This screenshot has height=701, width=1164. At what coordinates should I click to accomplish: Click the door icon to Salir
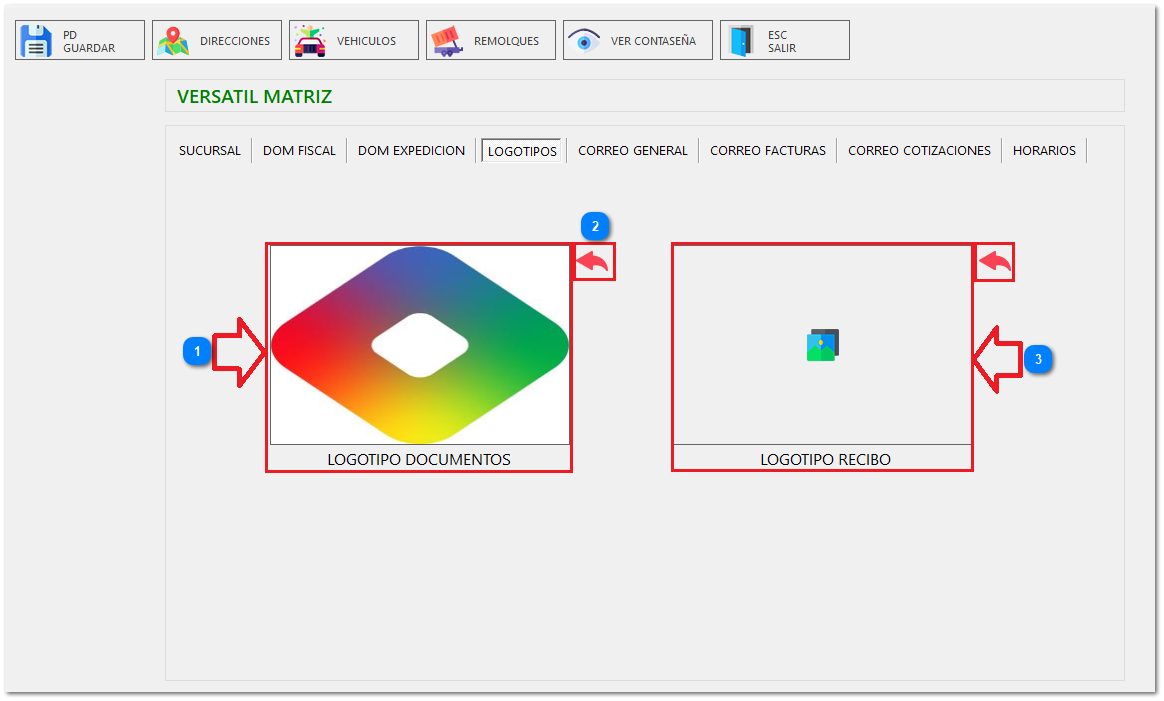click(x=741, y=41)
